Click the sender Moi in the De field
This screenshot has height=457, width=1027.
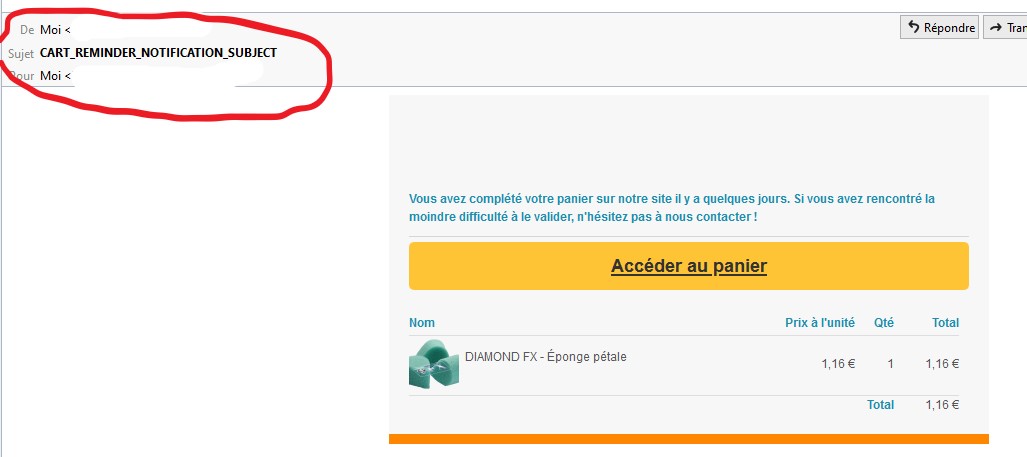click(50, 29)
